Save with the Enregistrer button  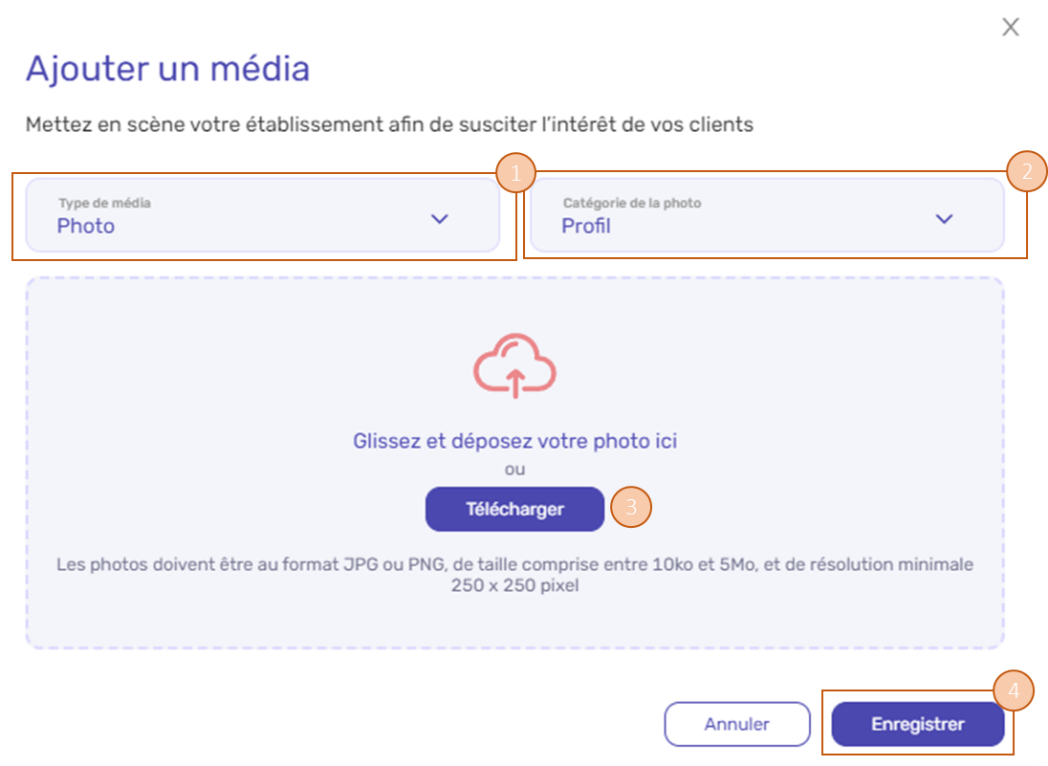point(918,724)
